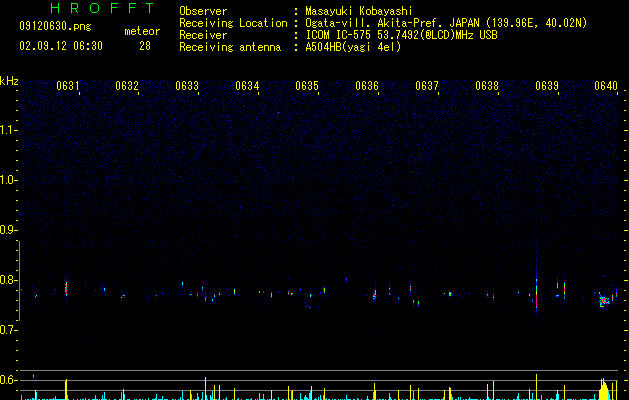Click the bright echo cluster near 0640
Image resolution: width=629 pixels, height=400 pixels.
tap(604, 301)
